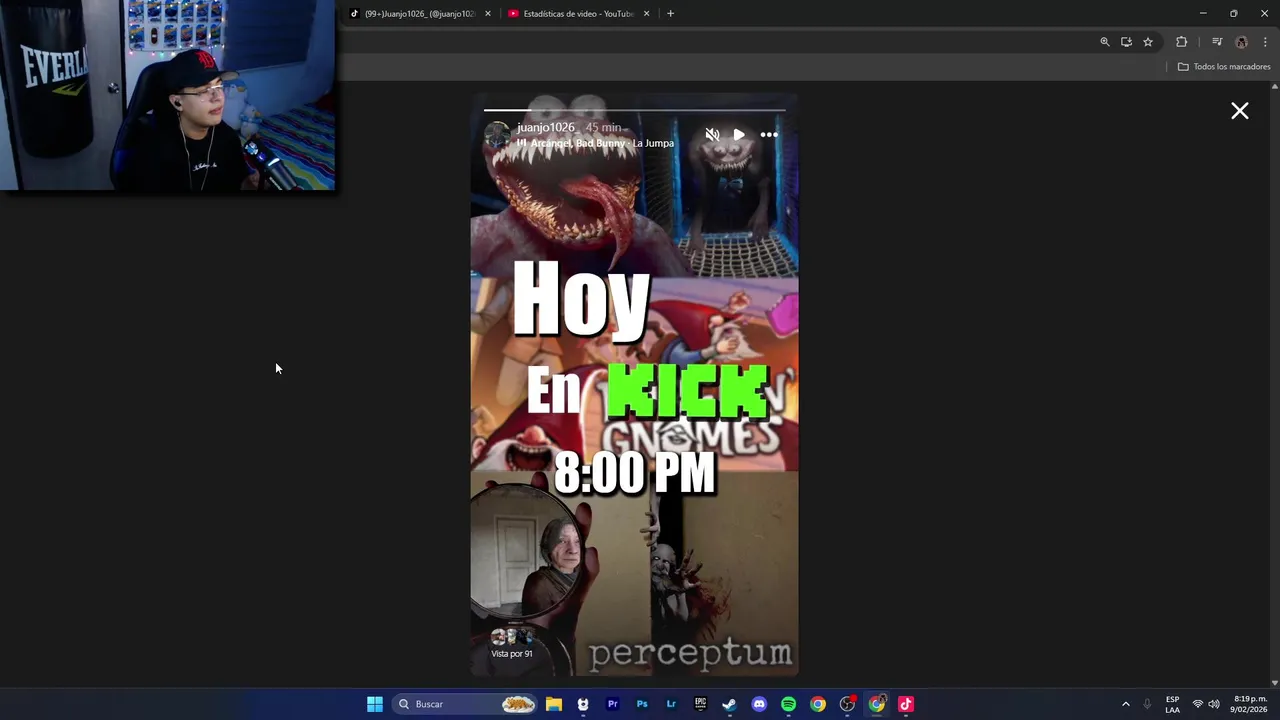Close the Estadísticas de video YouTube tab
Image resolution: width=1280 pixels, height=720 pixels.
click(x=646, y=13)
